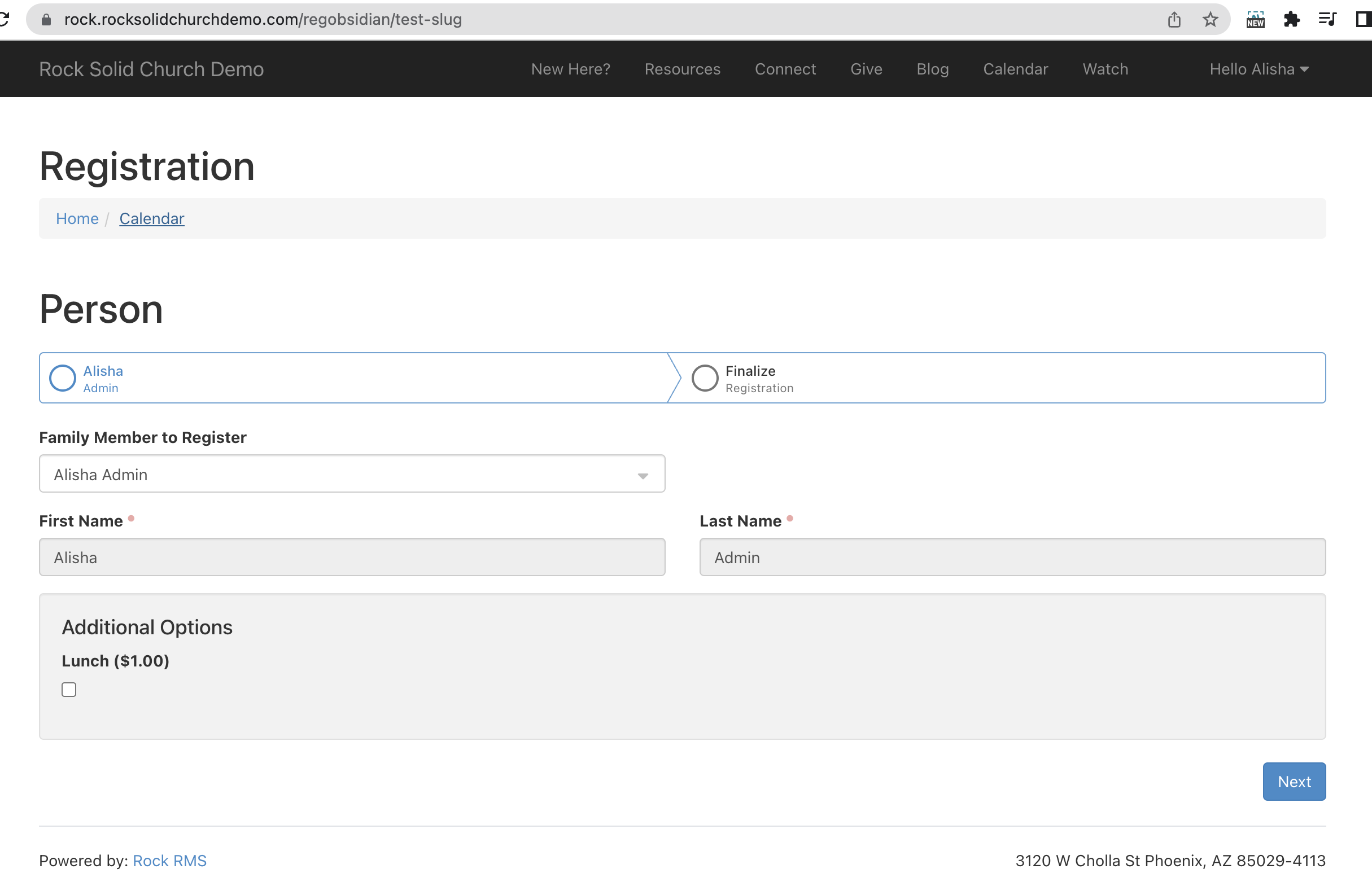Follow the Home breadcrumb link

coord(77,218)
